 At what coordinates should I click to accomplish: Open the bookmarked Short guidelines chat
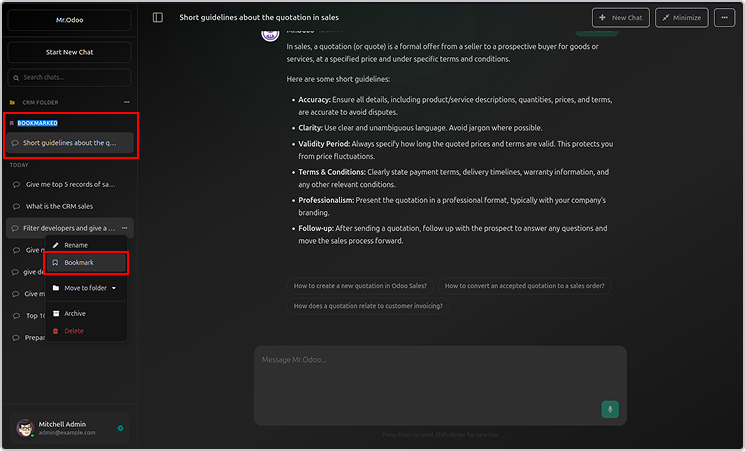click(70, 143)
